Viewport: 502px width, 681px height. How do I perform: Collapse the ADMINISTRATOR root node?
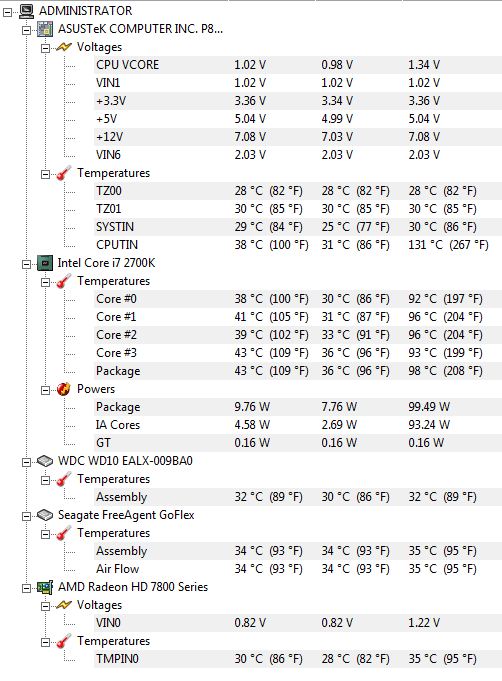click(x=8, y=12)
